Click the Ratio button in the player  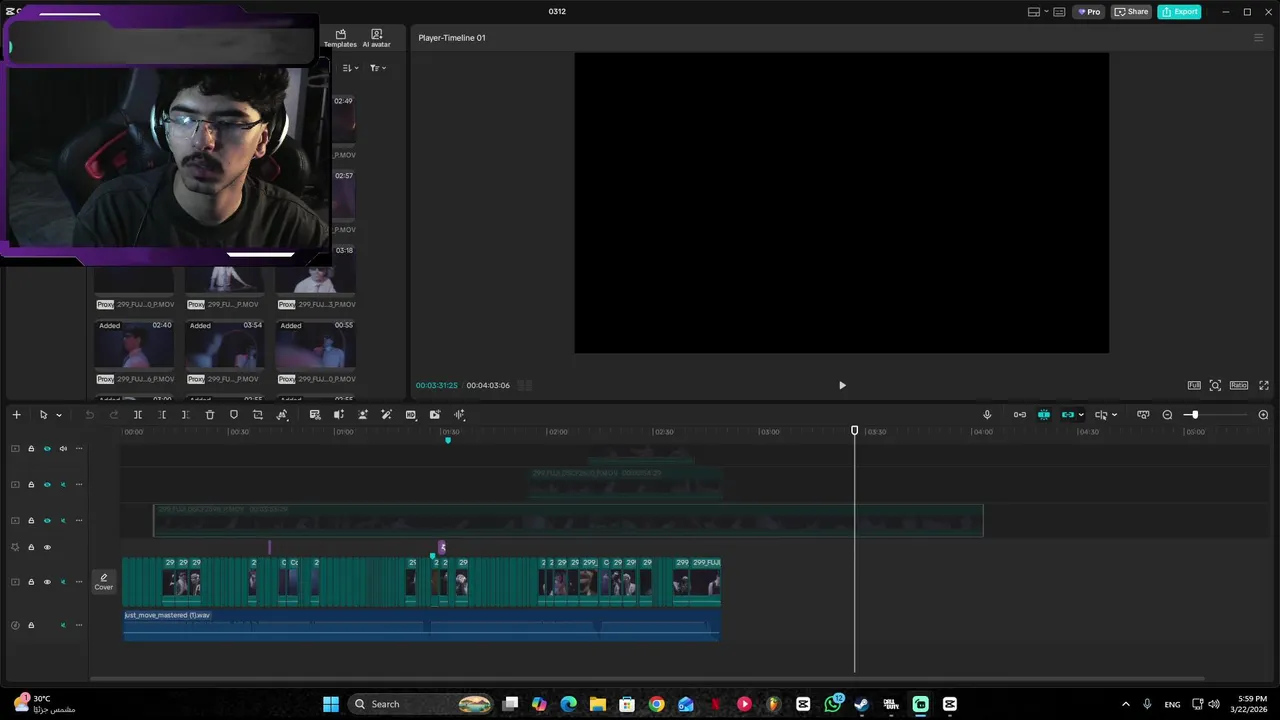point(1239,385)
